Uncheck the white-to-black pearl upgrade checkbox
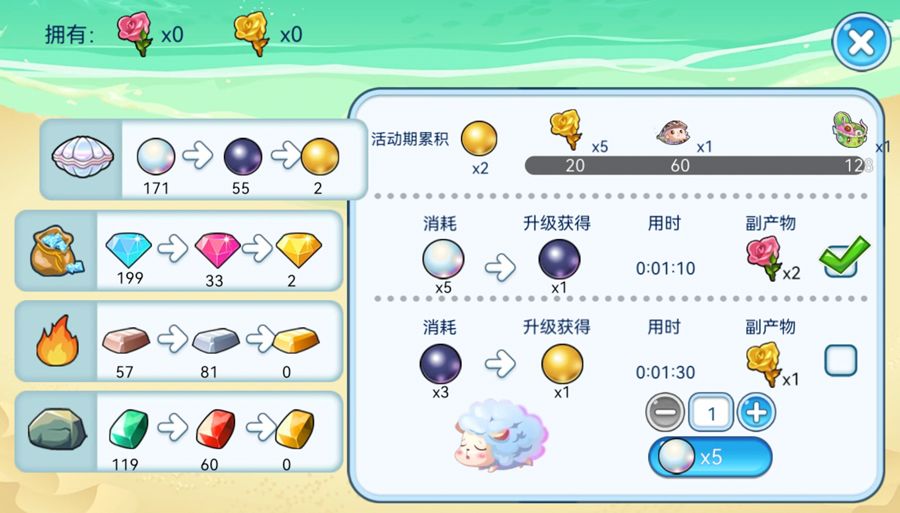 [841, 259]
